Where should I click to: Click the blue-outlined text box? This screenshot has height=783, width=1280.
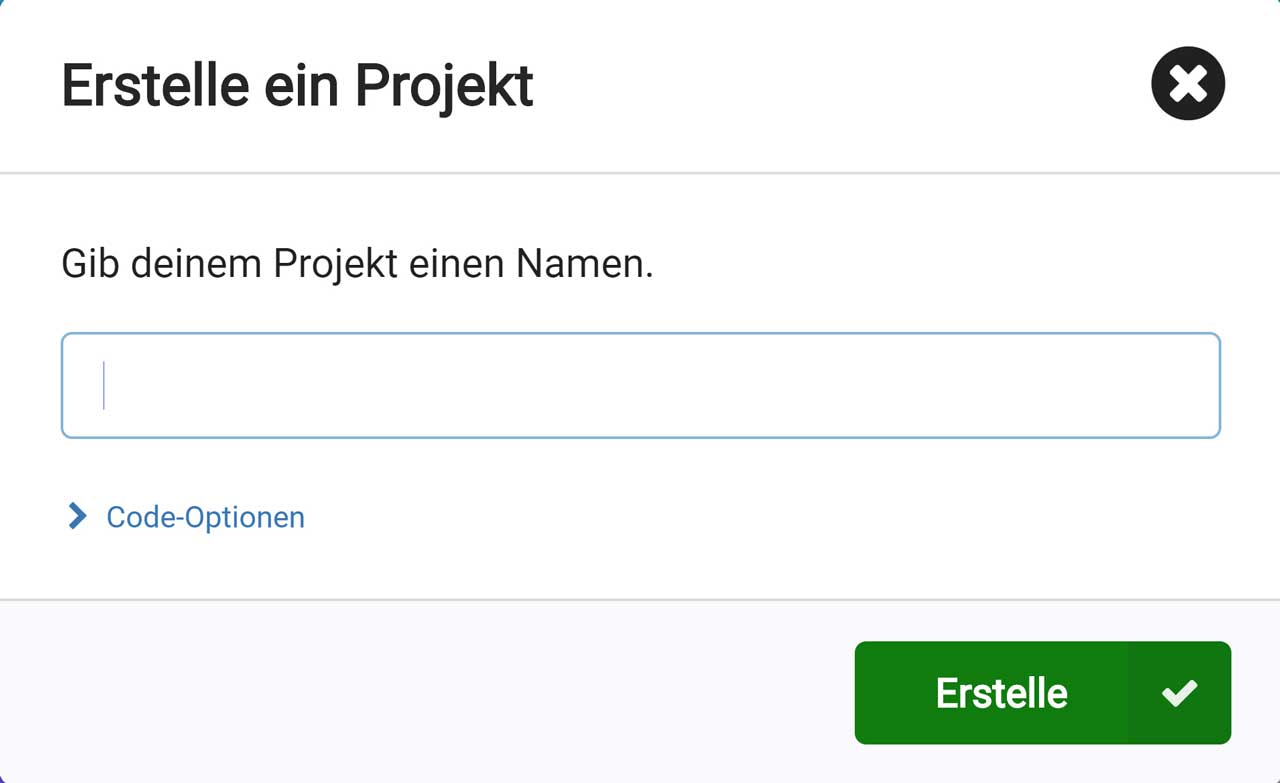point(641,385)
